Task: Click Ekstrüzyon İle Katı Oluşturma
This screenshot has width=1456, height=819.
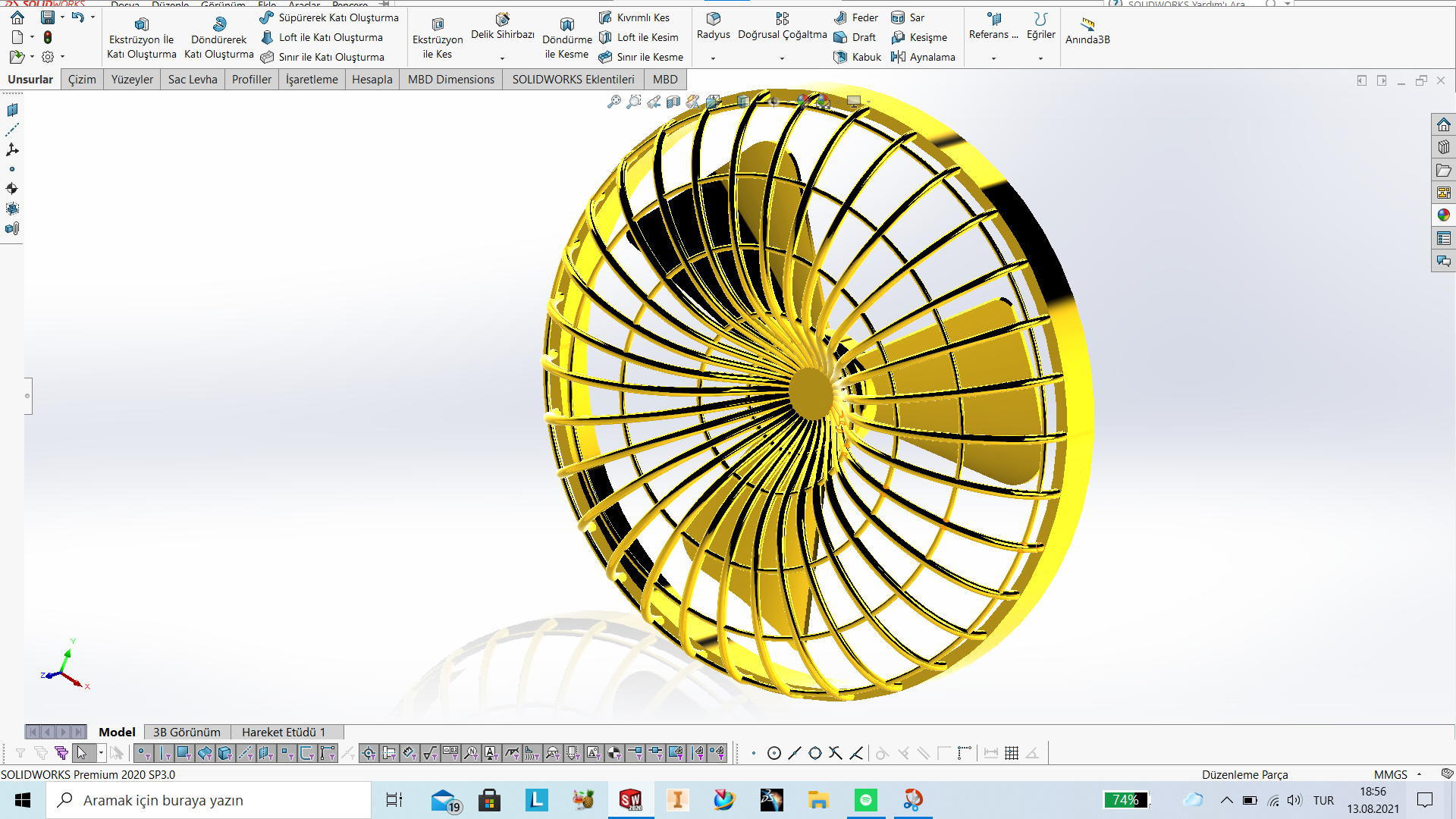Action: (x=142, y=38)
